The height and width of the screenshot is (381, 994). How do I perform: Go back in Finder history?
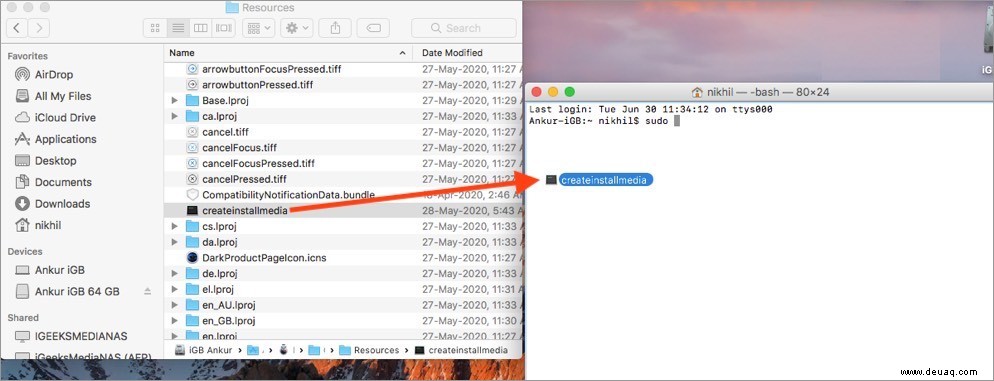coord(16,28)
